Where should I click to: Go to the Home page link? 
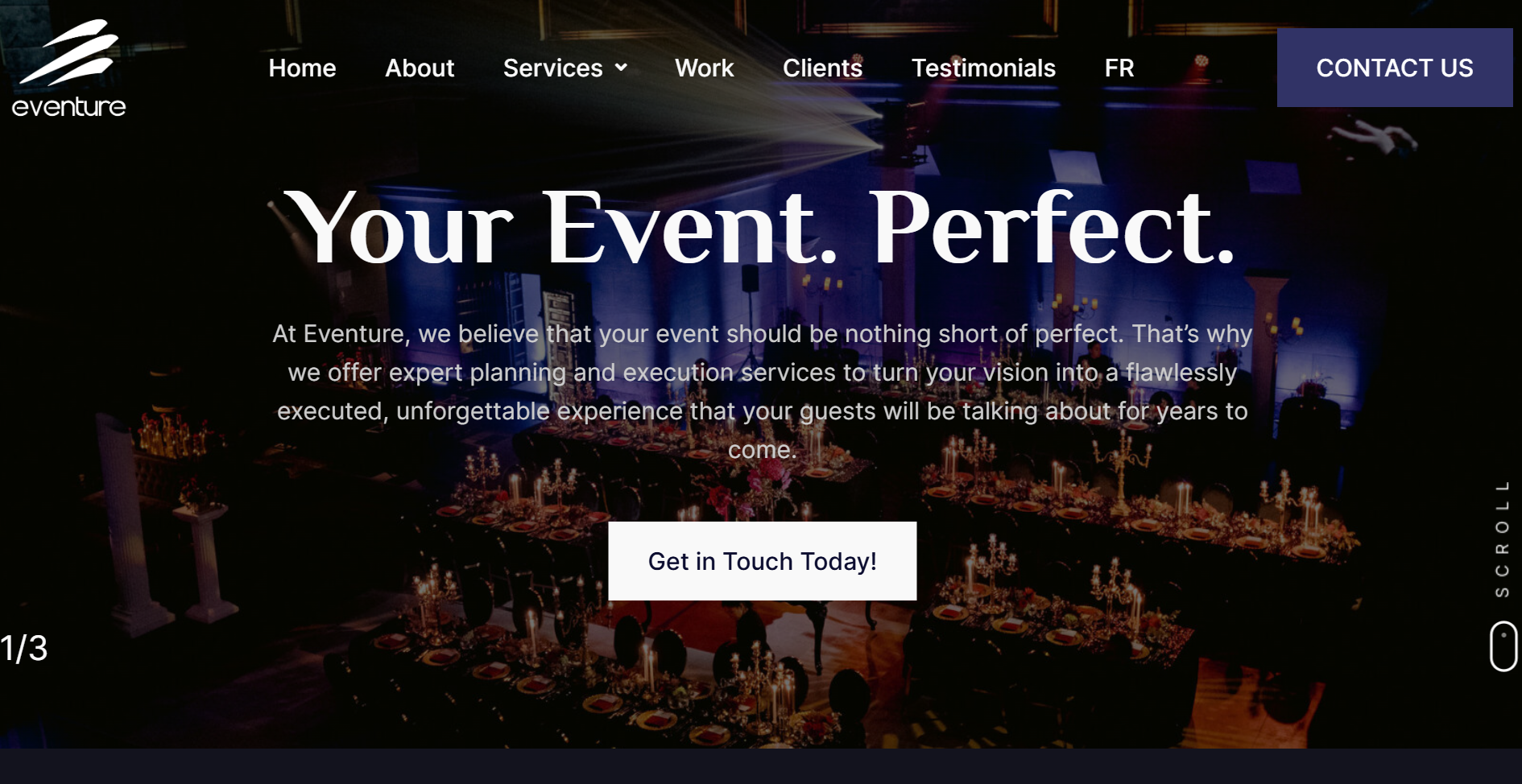302,68
